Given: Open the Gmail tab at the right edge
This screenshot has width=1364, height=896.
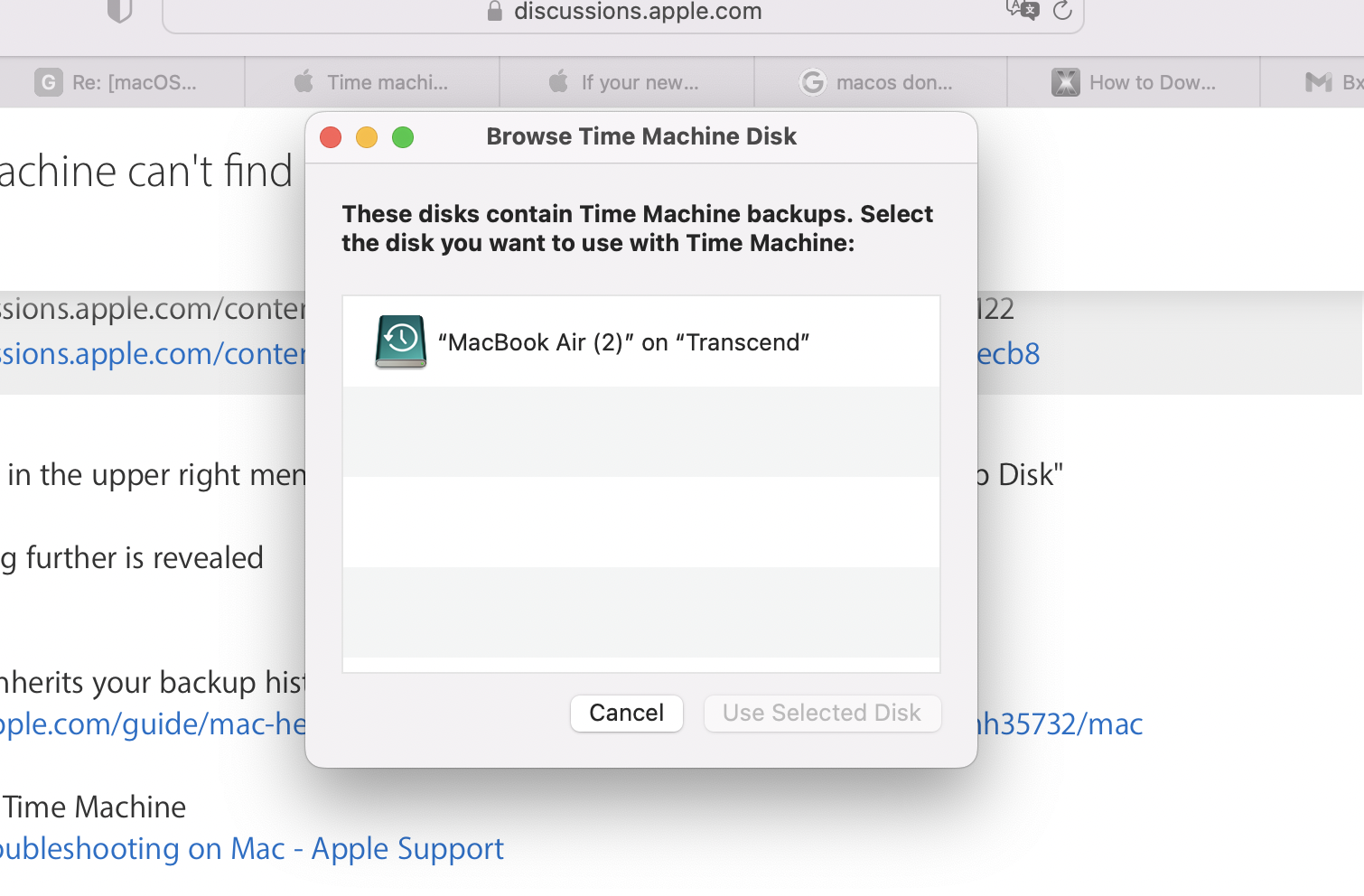Looking at the screenshot, I should coord(1313,82).
